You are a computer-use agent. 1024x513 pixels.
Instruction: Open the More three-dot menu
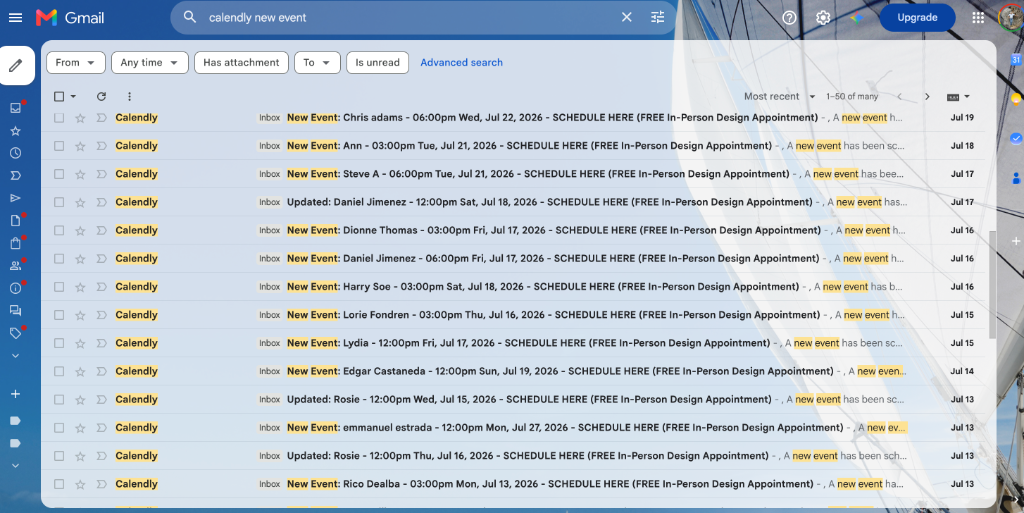click(x=129, y=97)
